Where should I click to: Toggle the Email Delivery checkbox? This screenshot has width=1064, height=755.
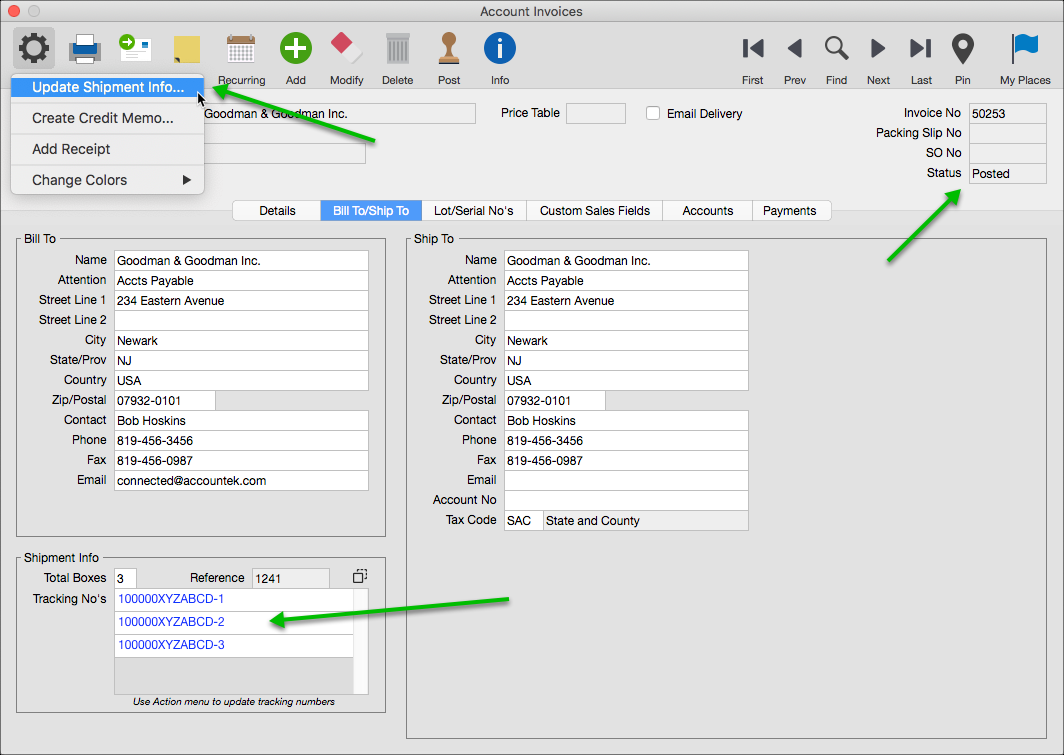[x=653, y=114]
